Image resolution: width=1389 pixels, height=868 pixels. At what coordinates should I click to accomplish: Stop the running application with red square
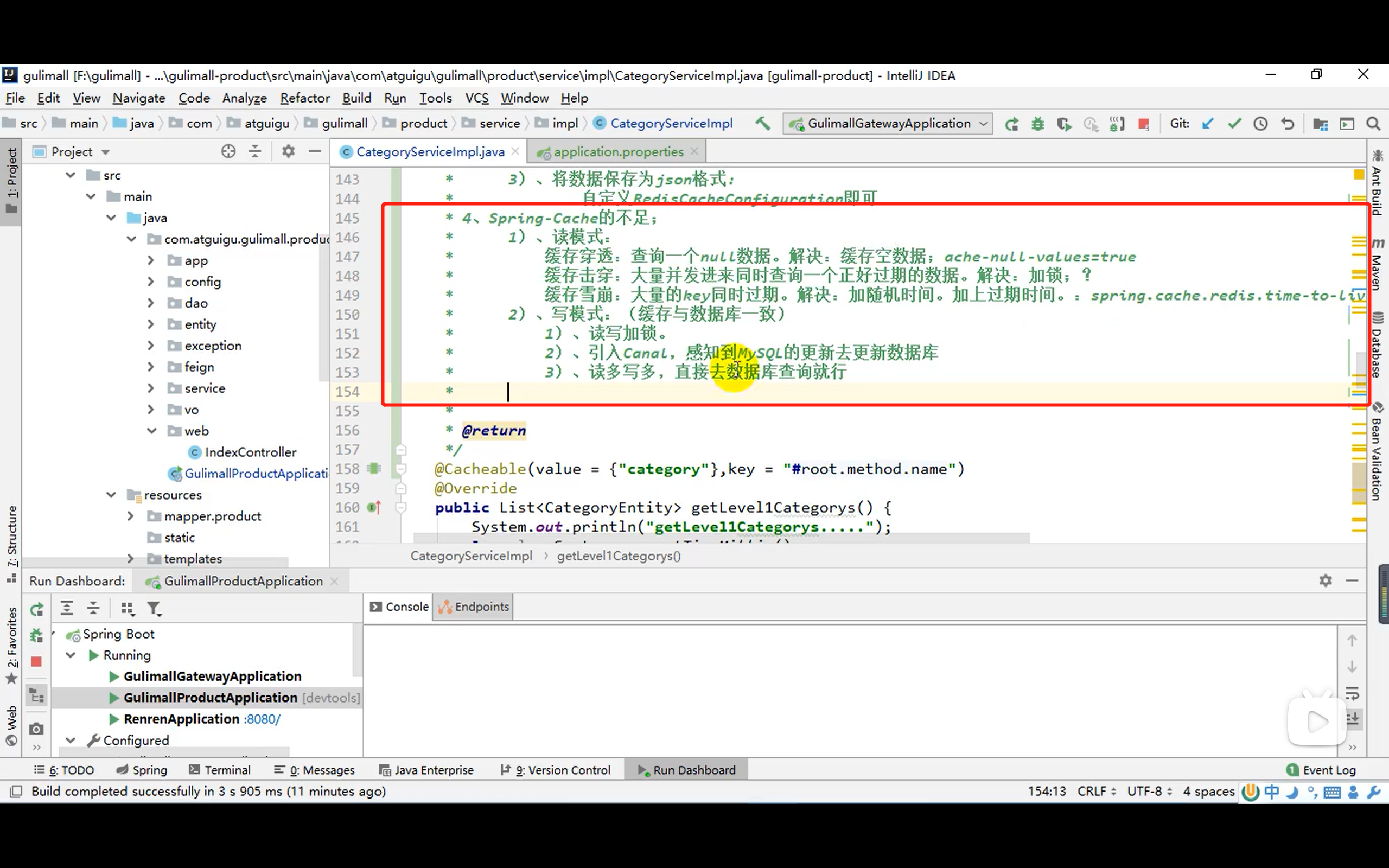click(x=1143, y=124)
